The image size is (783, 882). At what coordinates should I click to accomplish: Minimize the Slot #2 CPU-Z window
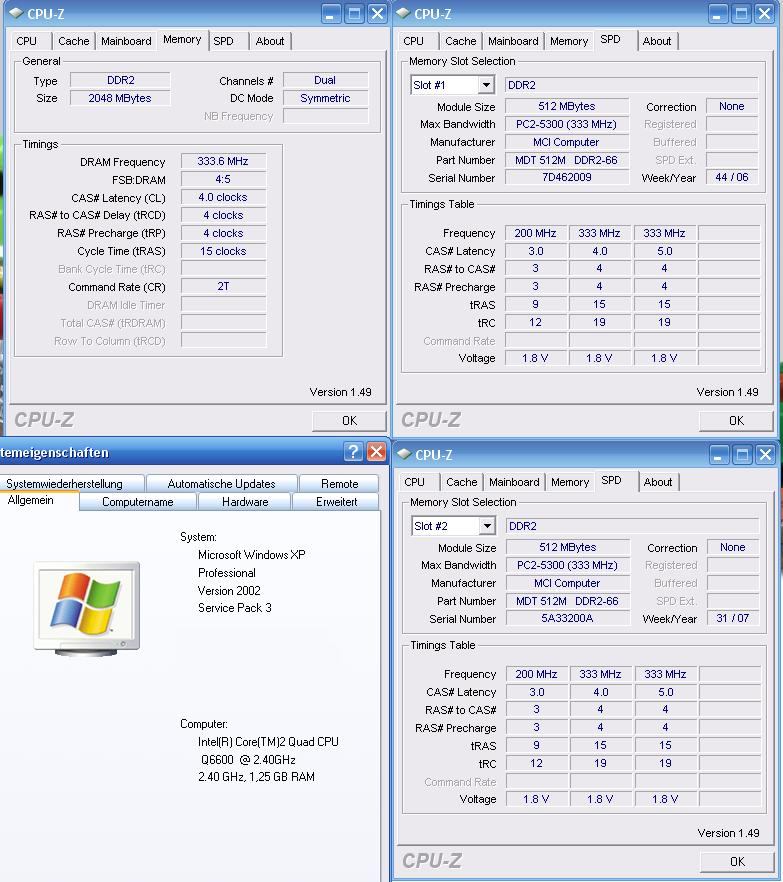[x=719, y=454]
